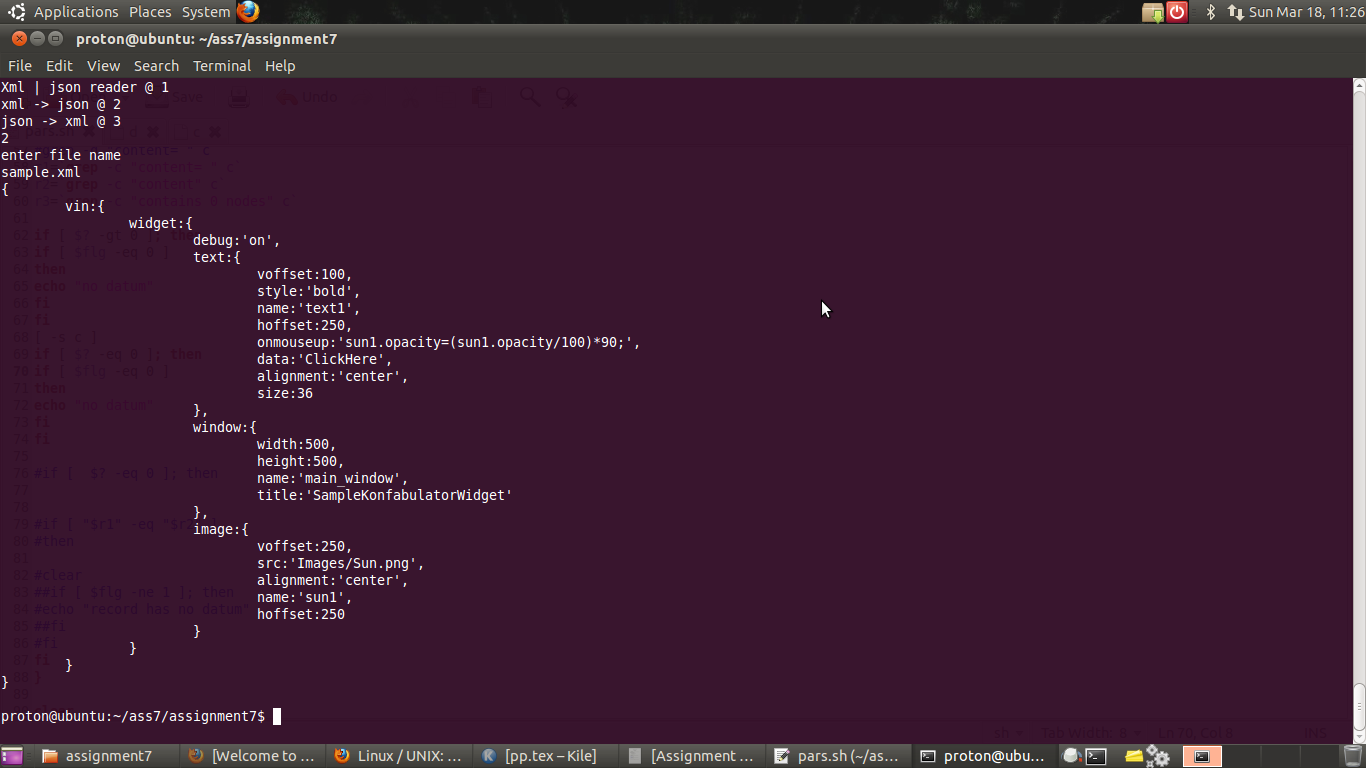Click the window title 'proton@ubuntu: ~/ass7/assignment7'
The width and height of the screenshot is (1366, 768).
coord(206,39)
